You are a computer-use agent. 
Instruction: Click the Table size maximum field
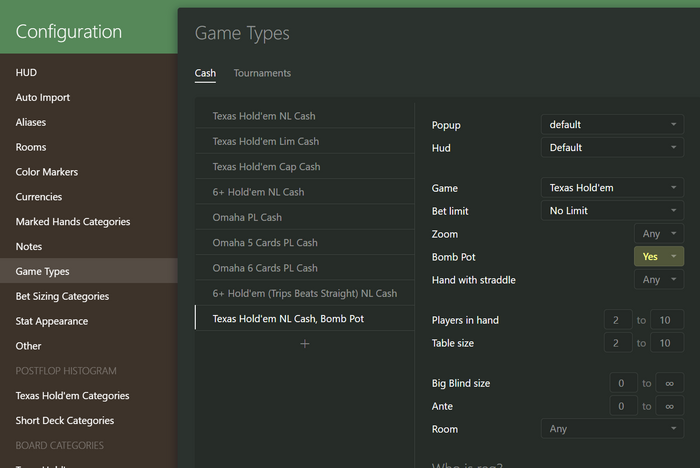pyautogui.click(x=666, y=343)
